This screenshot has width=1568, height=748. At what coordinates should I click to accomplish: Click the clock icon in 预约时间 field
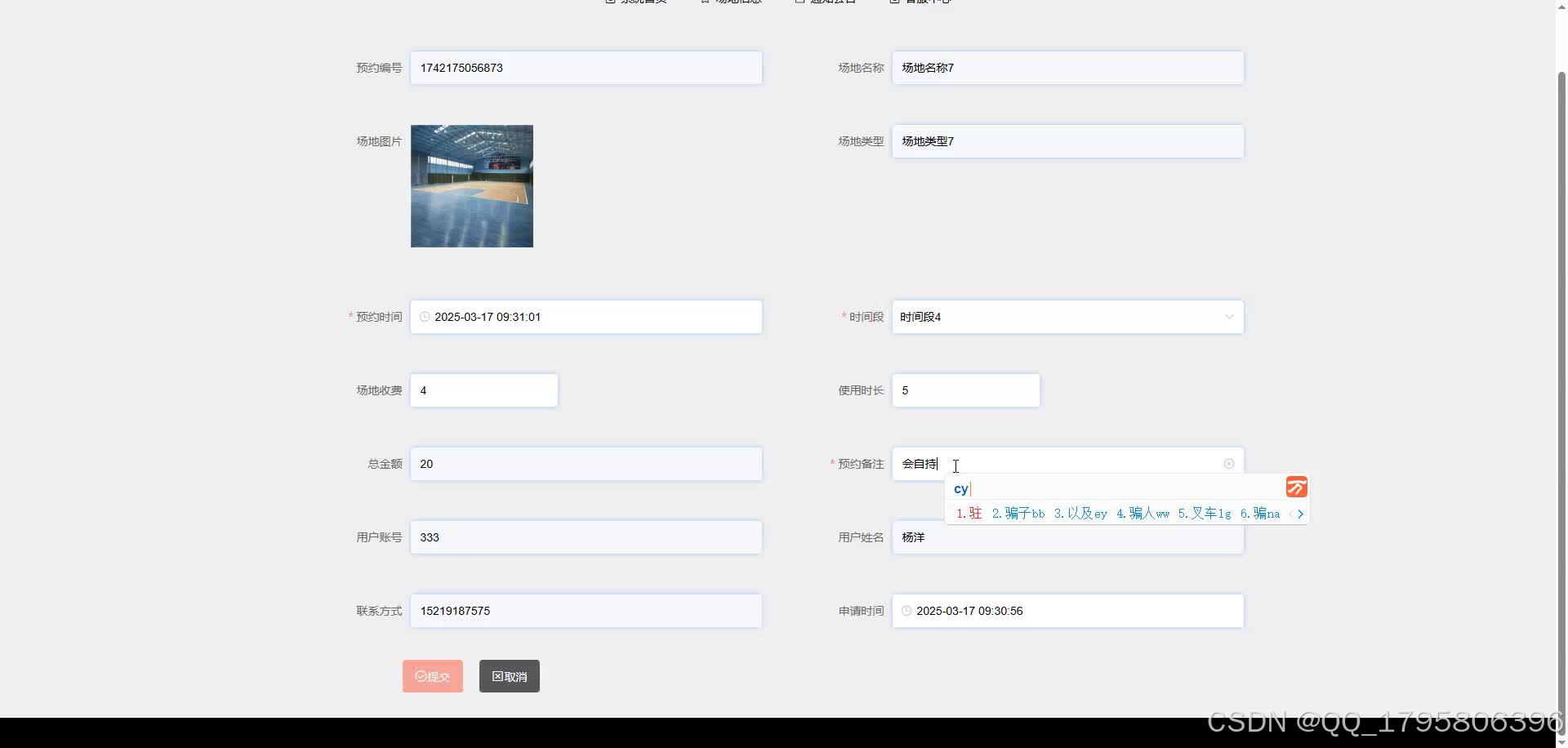coord(425,317)
